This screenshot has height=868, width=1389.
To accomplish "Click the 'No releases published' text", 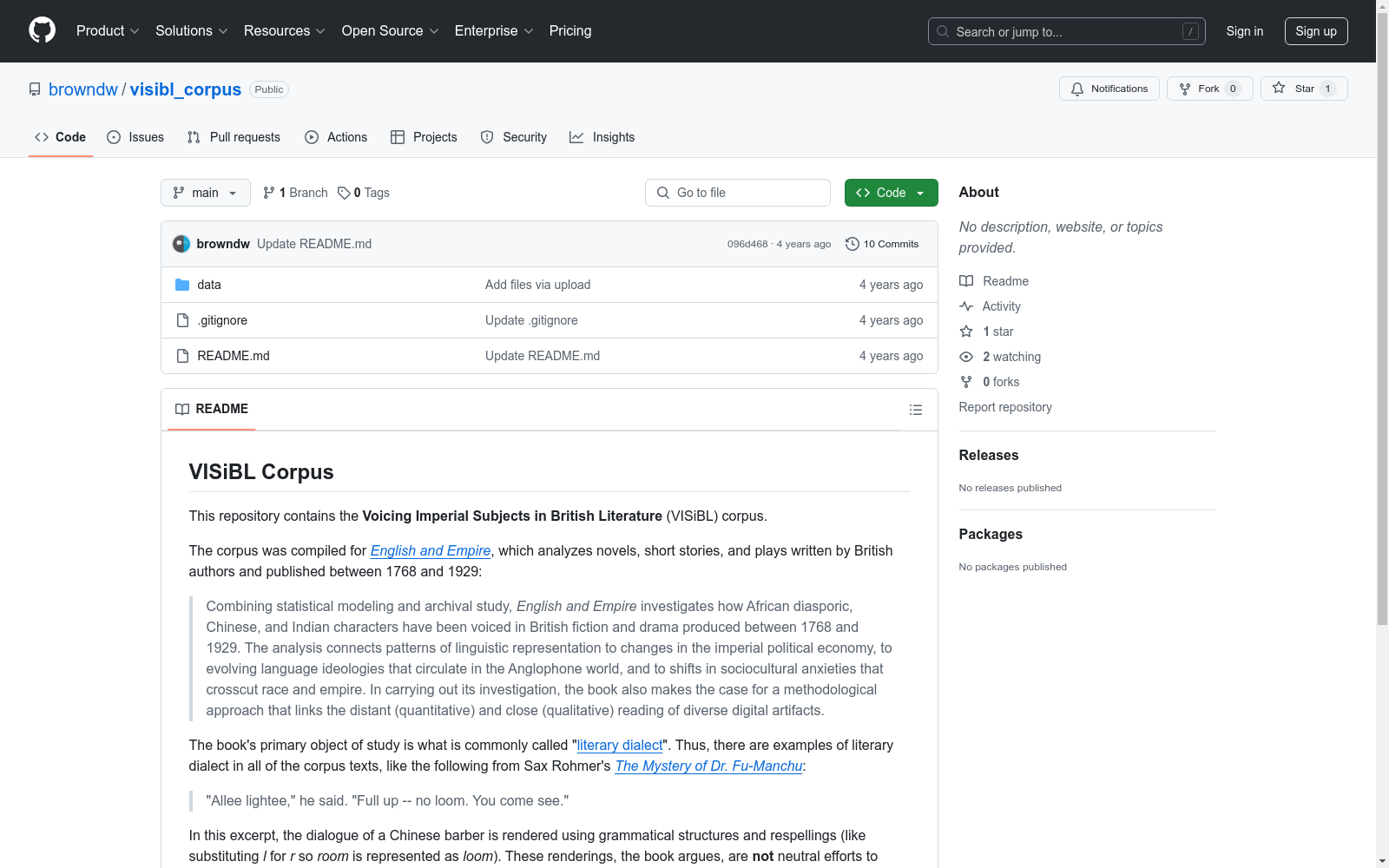I will point(1010,488).
